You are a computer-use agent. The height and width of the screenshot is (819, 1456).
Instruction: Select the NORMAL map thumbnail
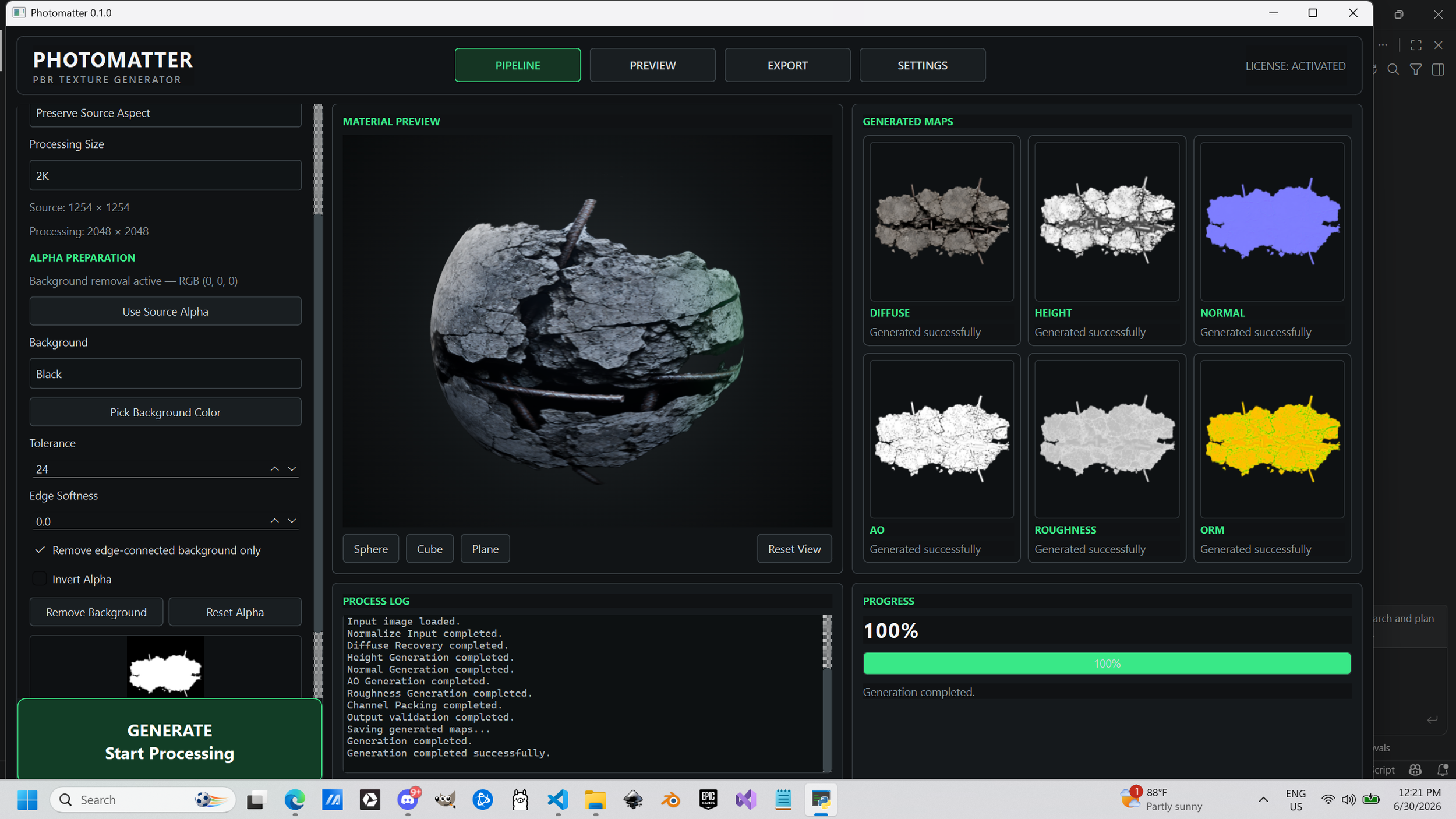point(1272,221)
